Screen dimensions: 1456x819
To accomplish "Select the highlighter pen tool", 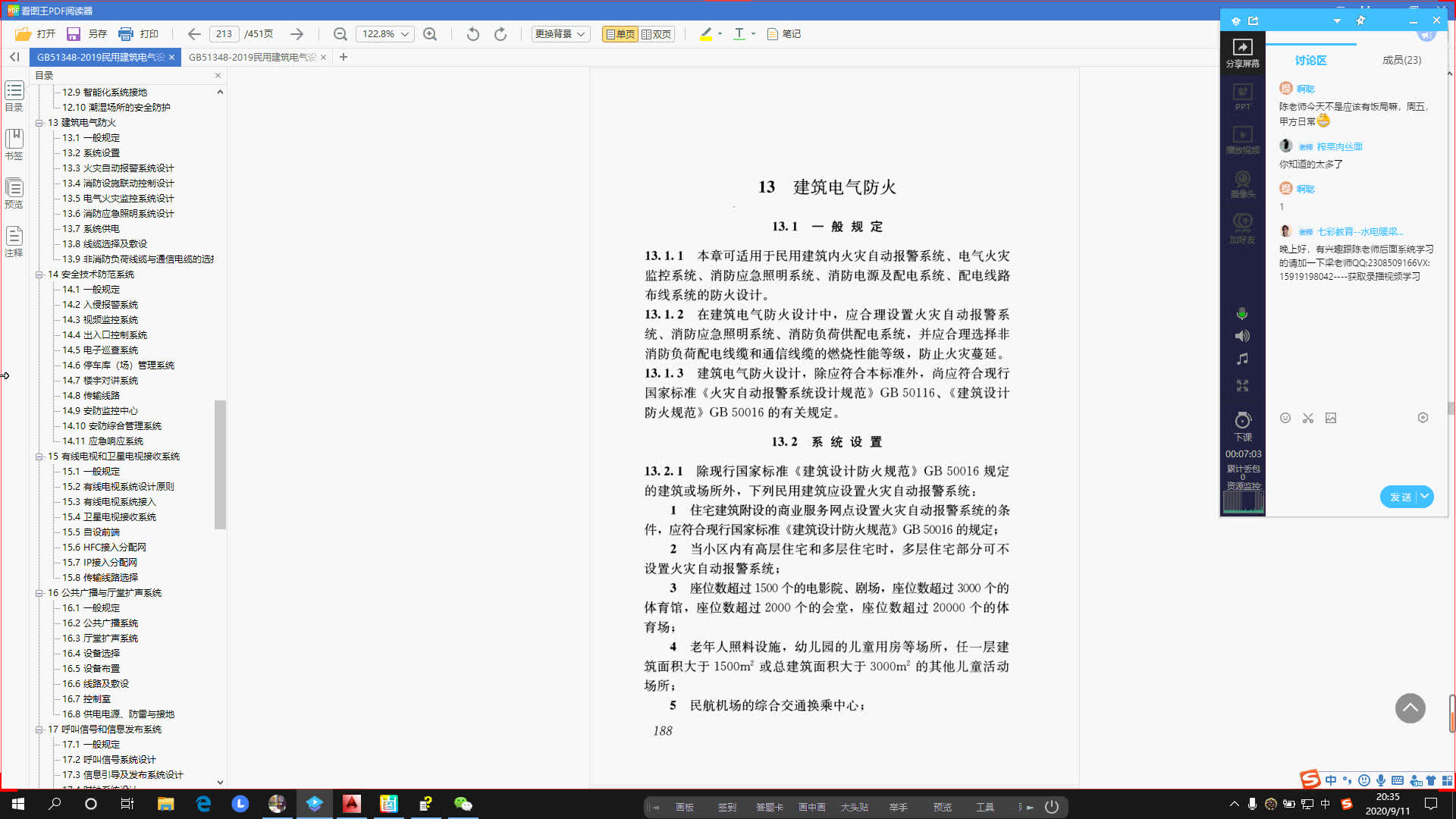I will 706,34.
